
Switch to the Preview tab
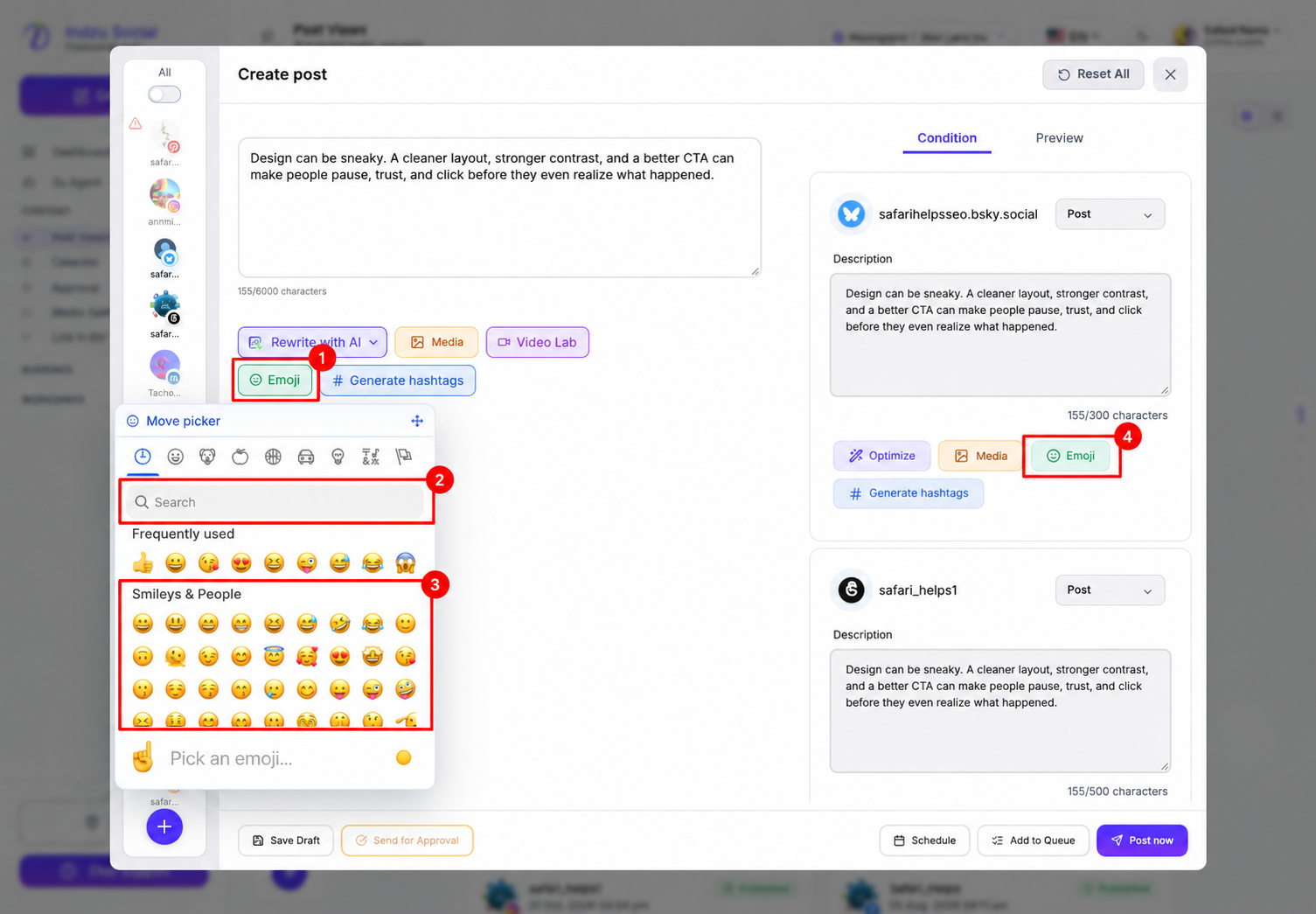click(1059, 138)
